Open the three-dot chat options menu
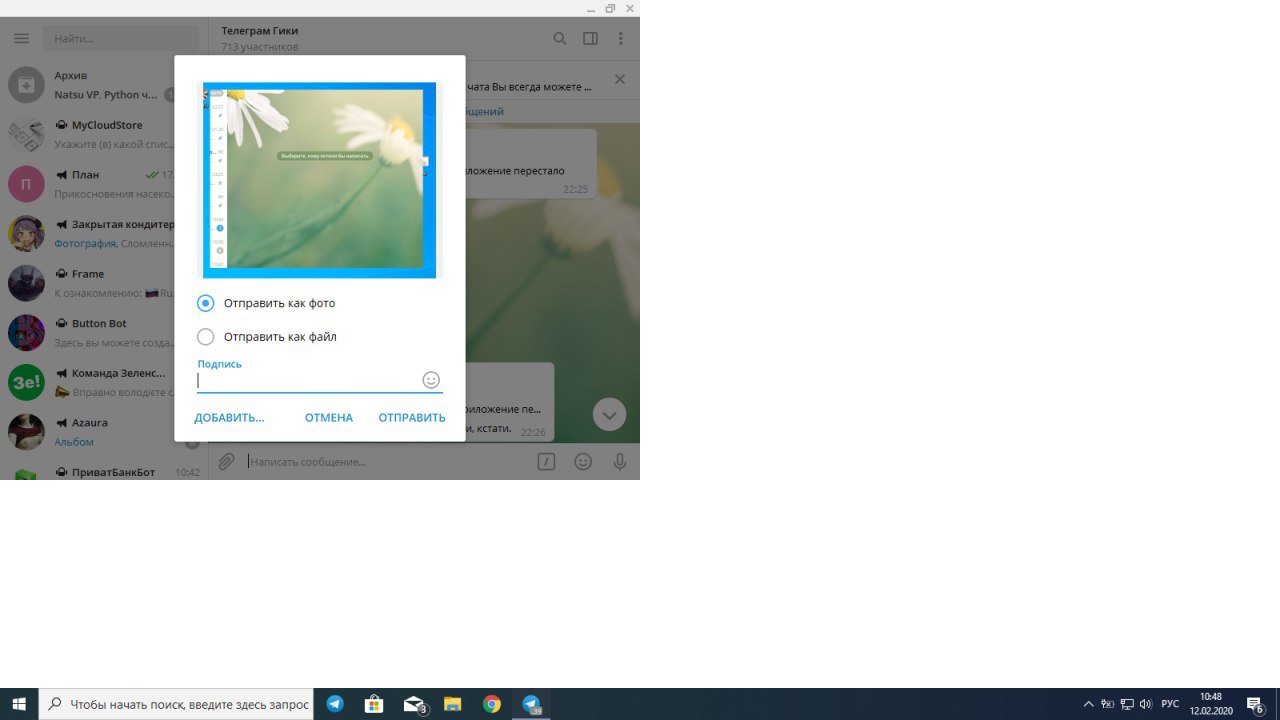The width and height of the screenshot is (1280, 720). tap(621, 39)
